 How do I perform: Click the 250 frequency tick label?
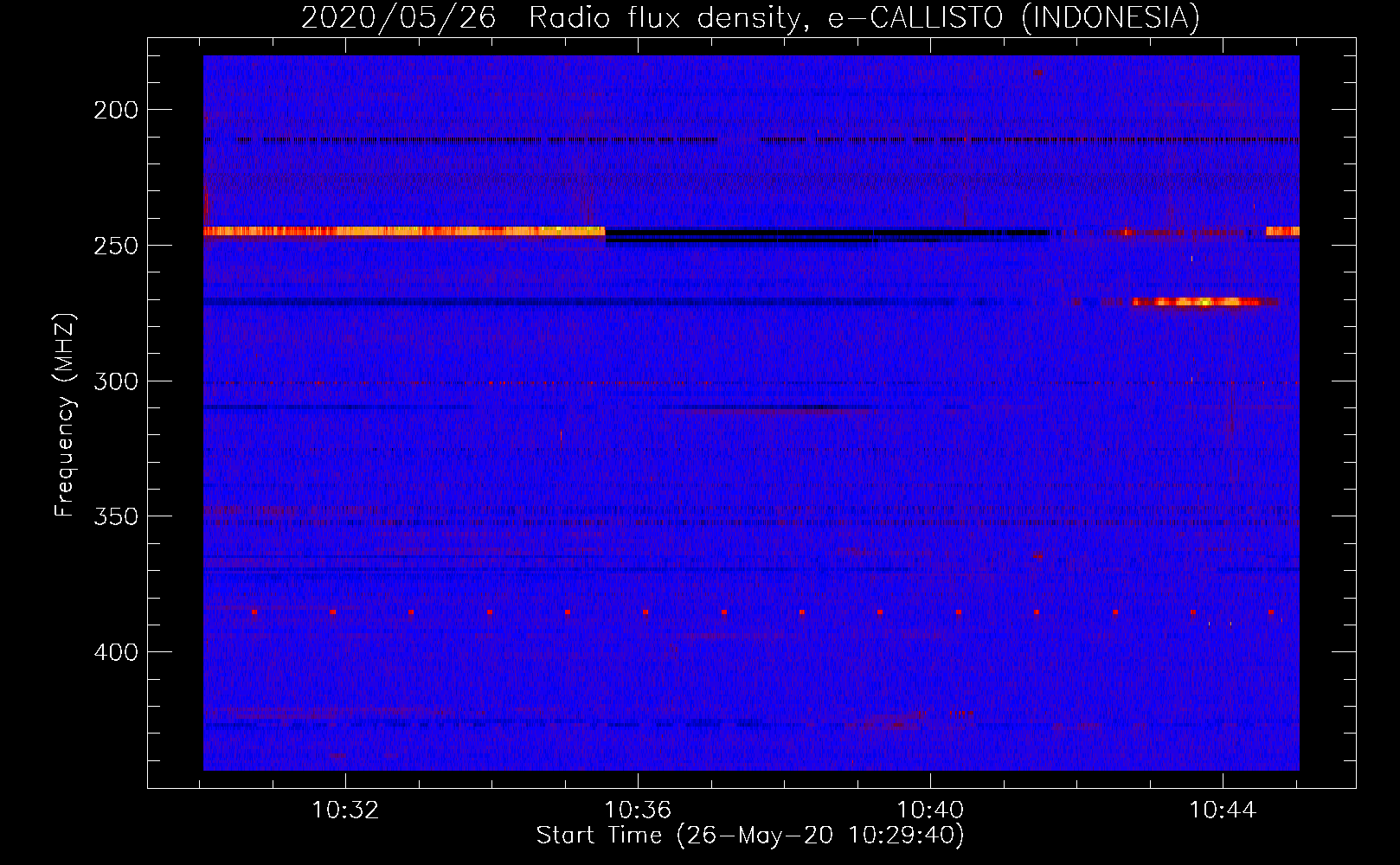(116, 246)
